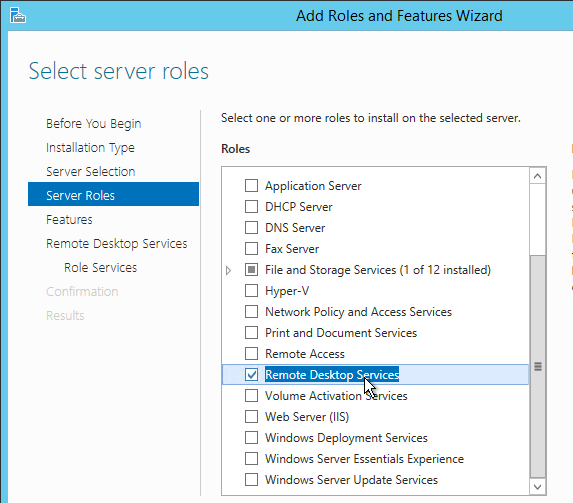Uncheck Remote Desktop Services role

[251, 374]
